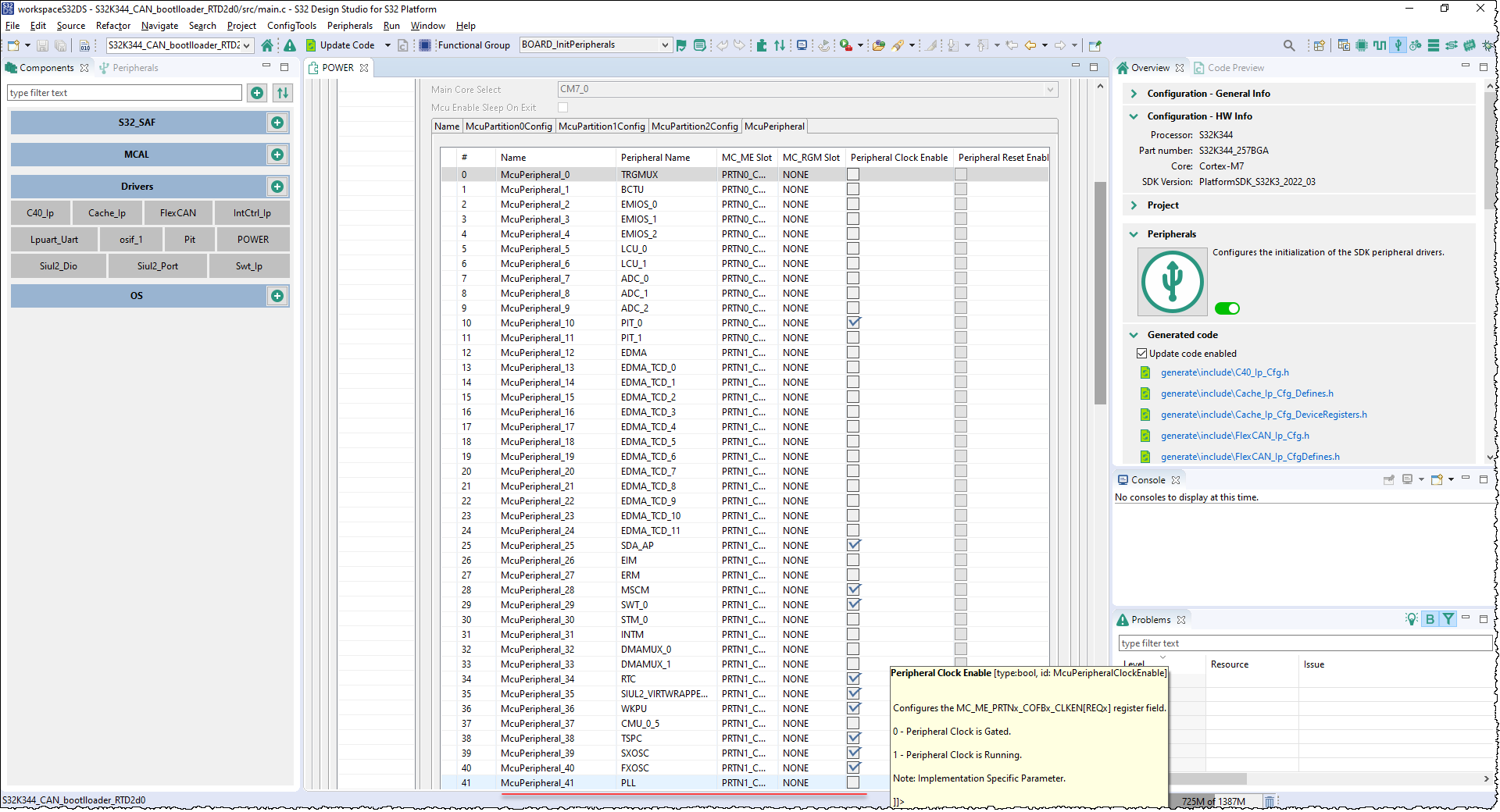
Task: Open the Functional Group BOARD_InitPeripherals dropdown
Action: click(x=664, y=45)
